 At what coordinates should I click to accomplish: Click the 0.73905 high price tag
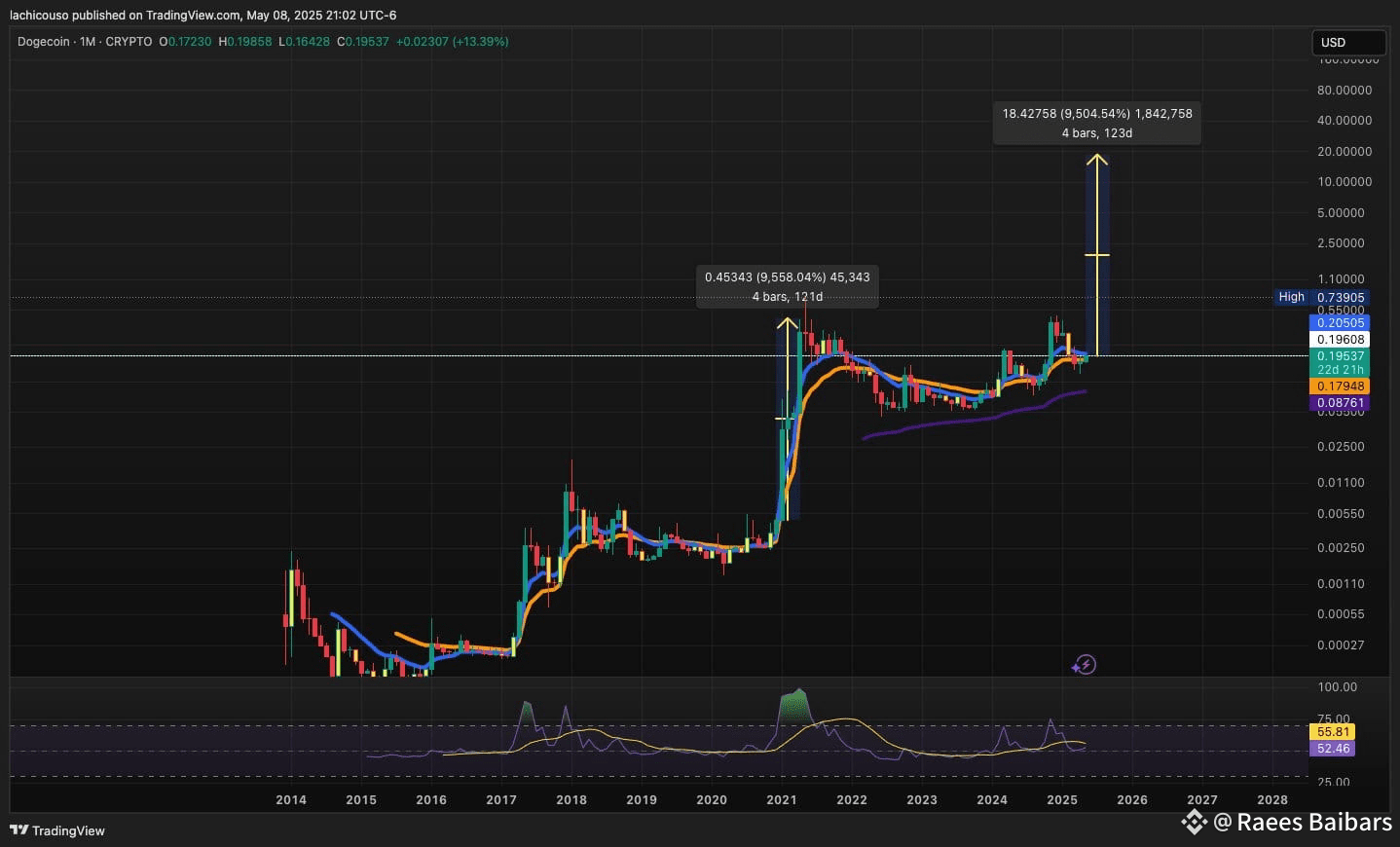pyautogui.click(x=1341, y=298)
